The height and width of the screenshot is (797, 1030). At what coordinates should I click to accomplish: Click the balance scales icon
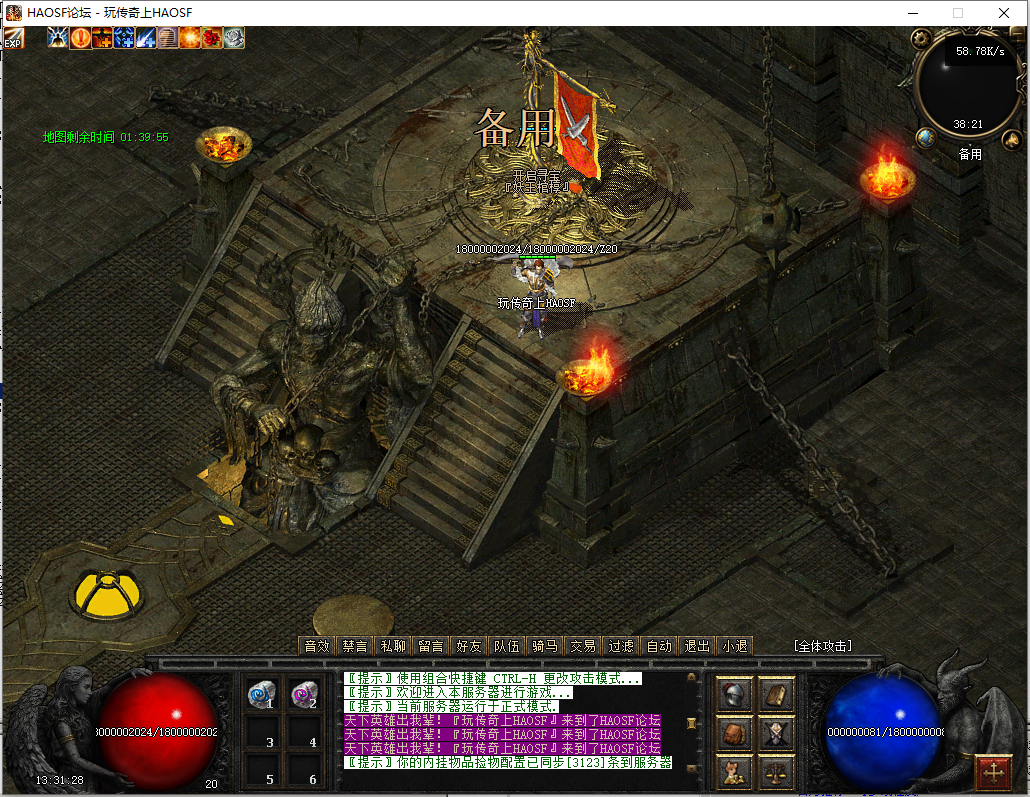[776, 772]
